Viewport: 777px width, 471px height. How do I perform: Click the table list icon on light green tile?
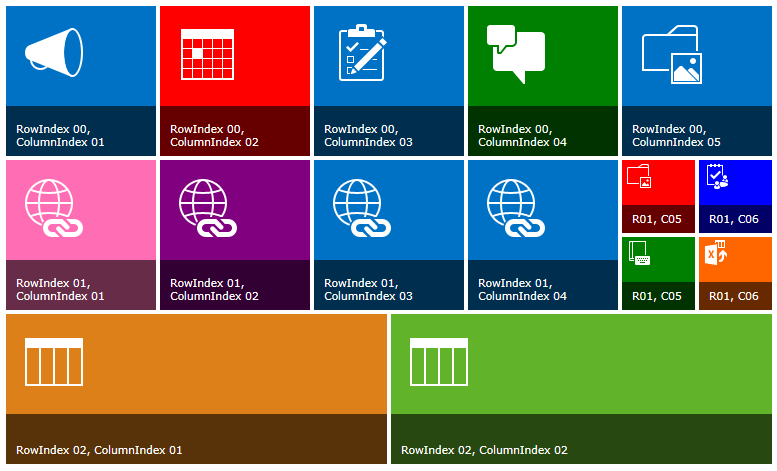[x=439, y=362]
